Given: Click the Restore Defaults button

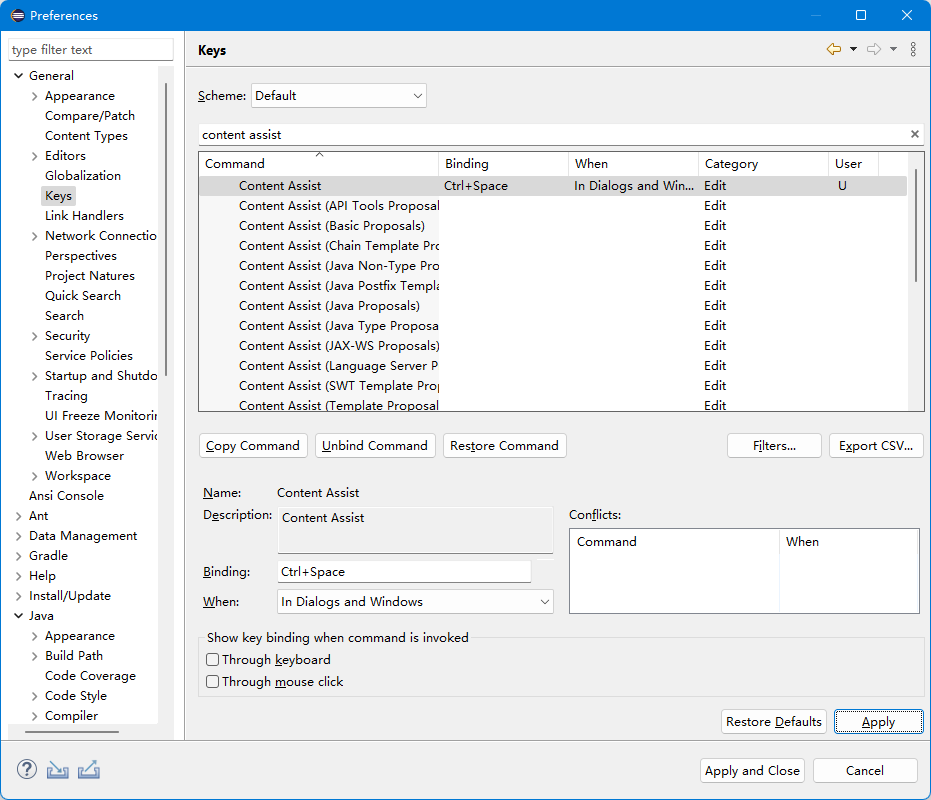Looking at the screenshot, I should click(773, 722).
